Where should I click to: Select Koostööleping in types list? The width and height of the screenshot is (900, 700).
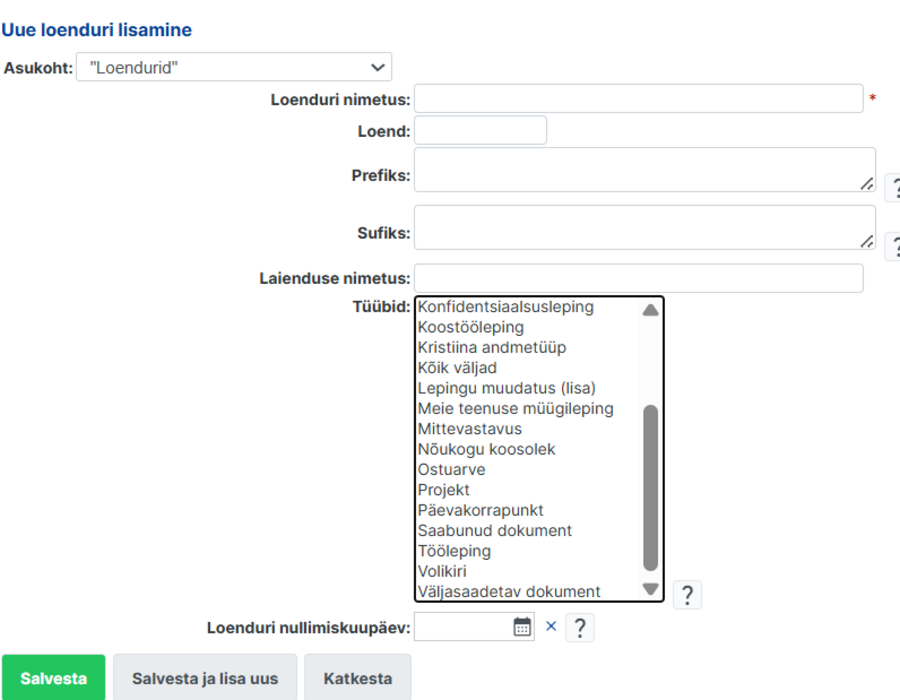click(x=471, y=327)
